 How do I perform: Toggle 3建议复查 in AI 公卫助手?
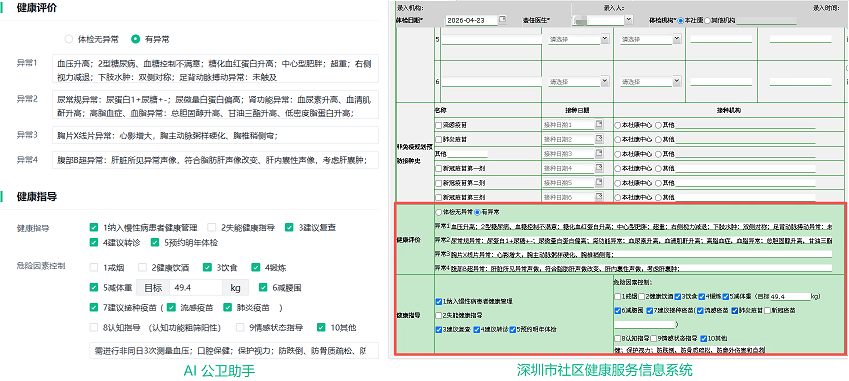coord(289,227)
